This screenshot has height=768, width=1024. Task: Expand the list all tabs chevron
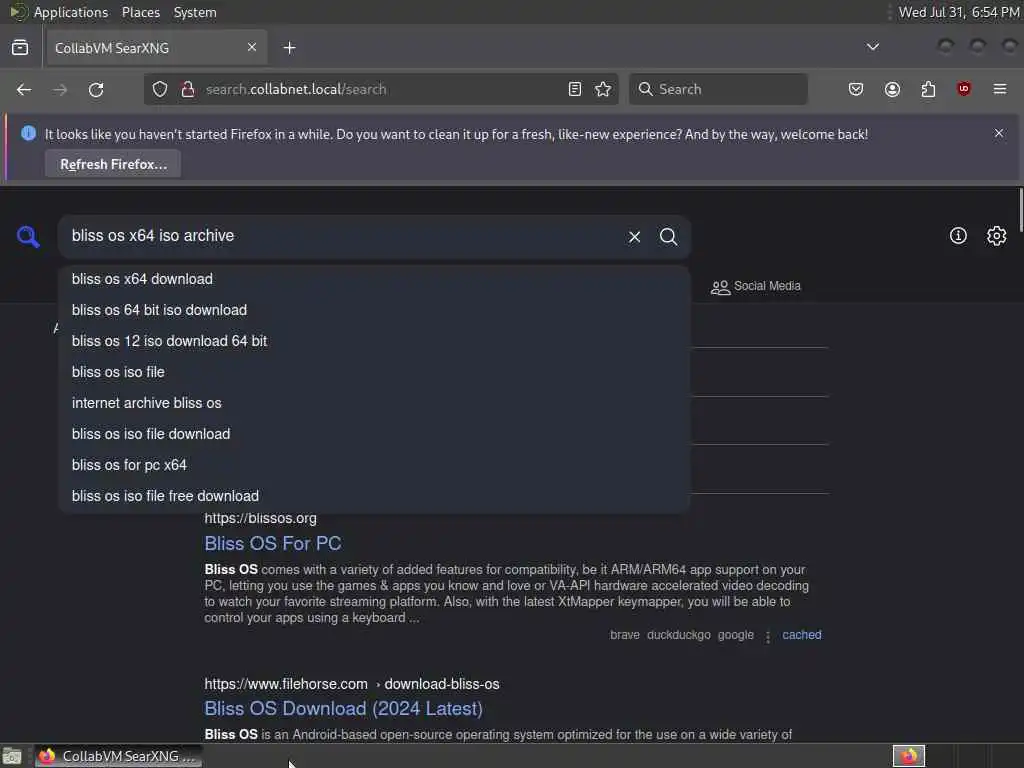[872, 47]
